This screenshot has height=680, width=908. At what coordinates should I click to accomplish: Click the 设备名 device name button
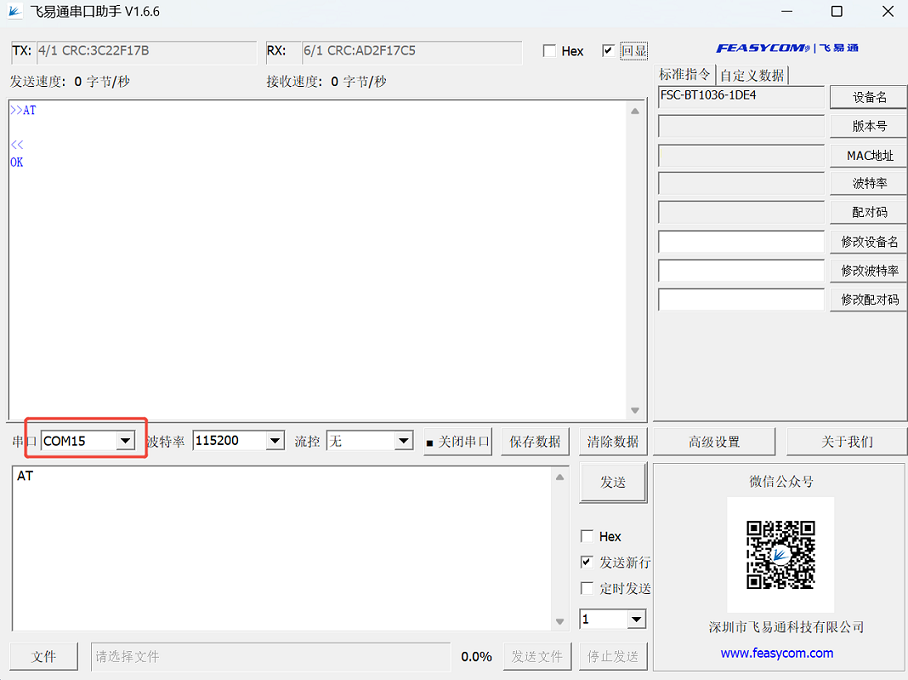(x=868, y=97)
